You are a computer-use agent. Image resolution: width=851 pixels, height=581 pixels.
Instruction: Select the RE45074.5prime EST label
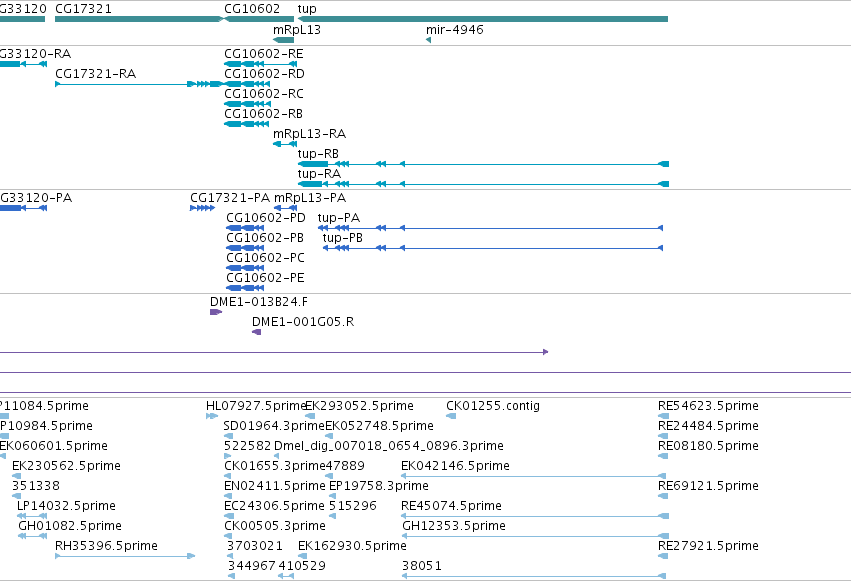tap(452, 506)
